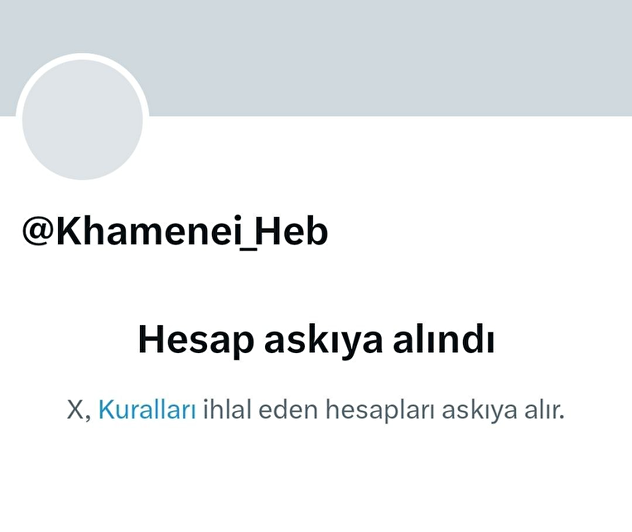Click the white ring around avatar
This screenshot has height=532, width=632.
(83, 56)
